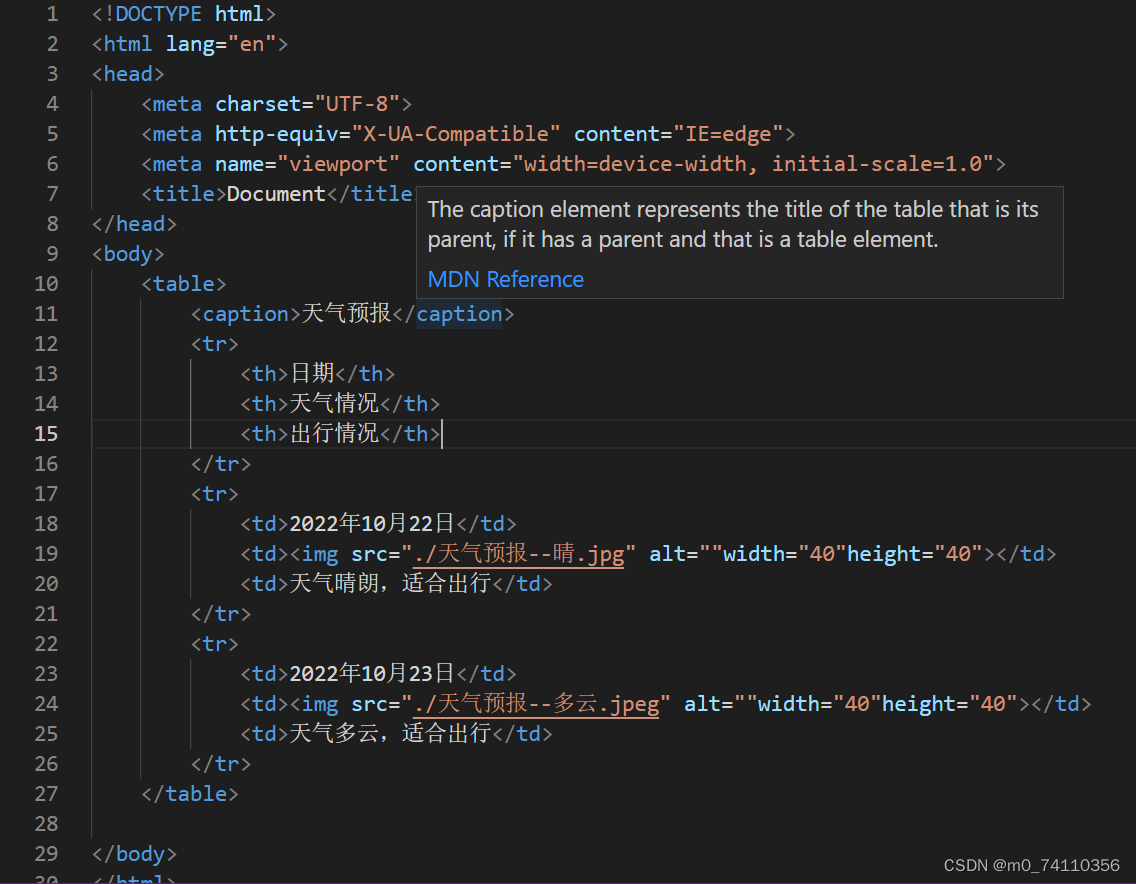Click the 天气多云，适合出行 cell text
Screen dimensions: 1136x884
pos(390,733)
